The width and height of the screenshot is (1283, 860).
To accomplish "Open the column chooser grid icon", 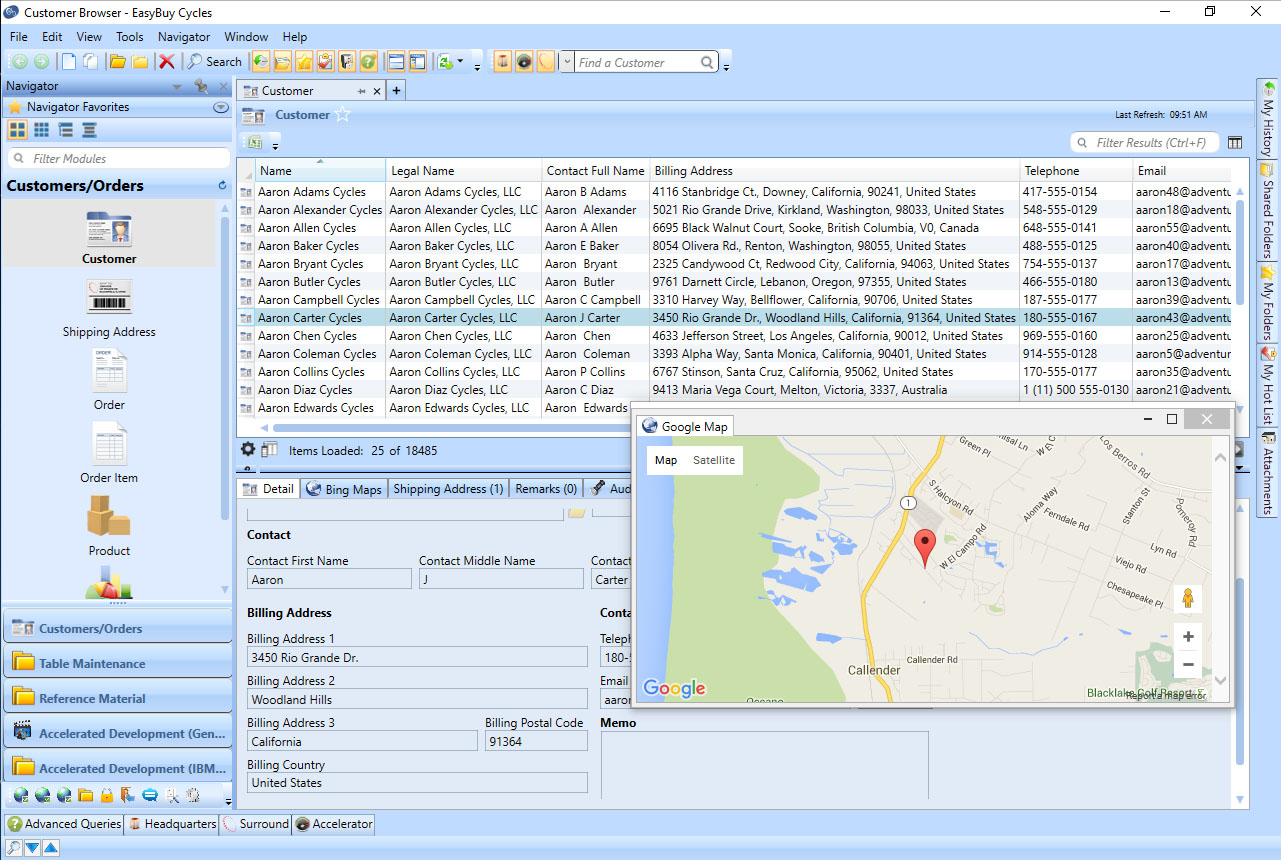I will click(x=1235, y=142).
